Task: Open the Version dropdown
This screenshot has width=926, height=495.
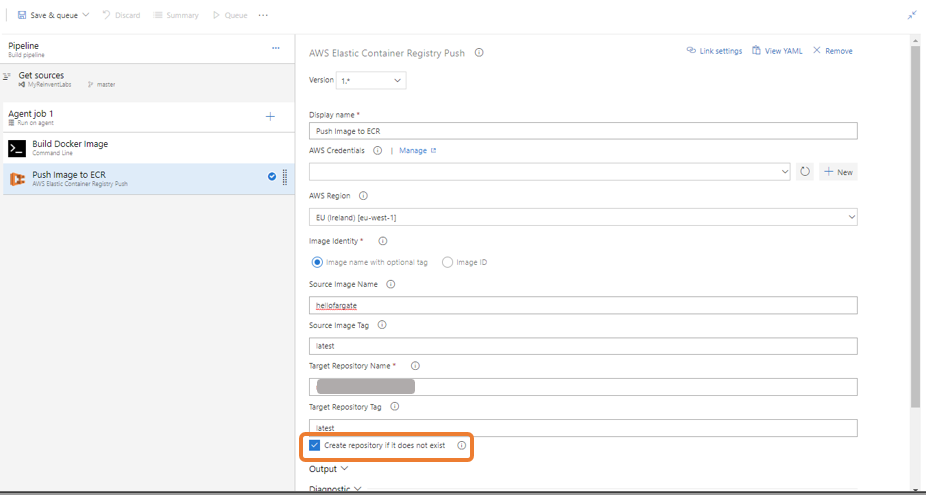Action: 371,80
